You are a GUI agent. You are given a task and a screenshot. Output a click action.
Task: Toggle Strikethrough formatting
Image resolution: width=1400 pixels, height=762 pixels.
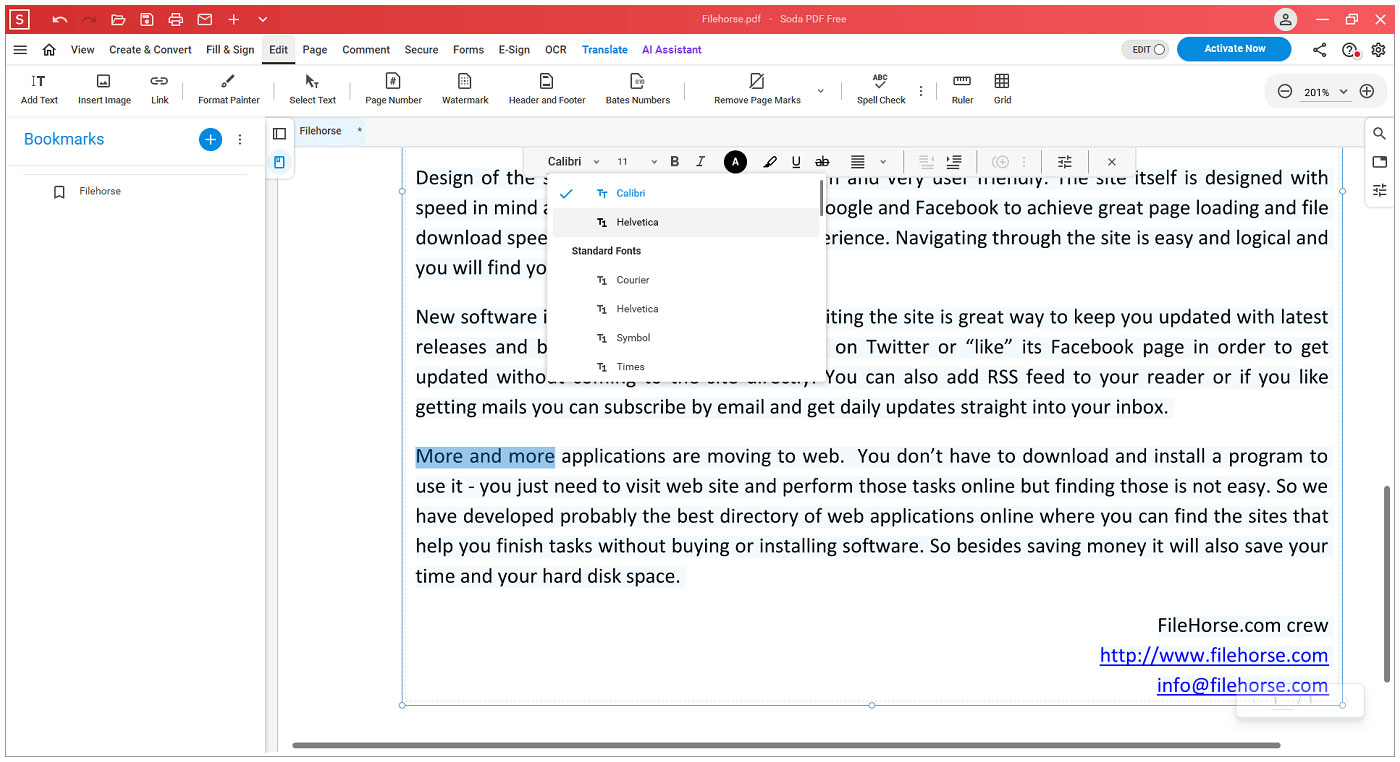[822, 162]
